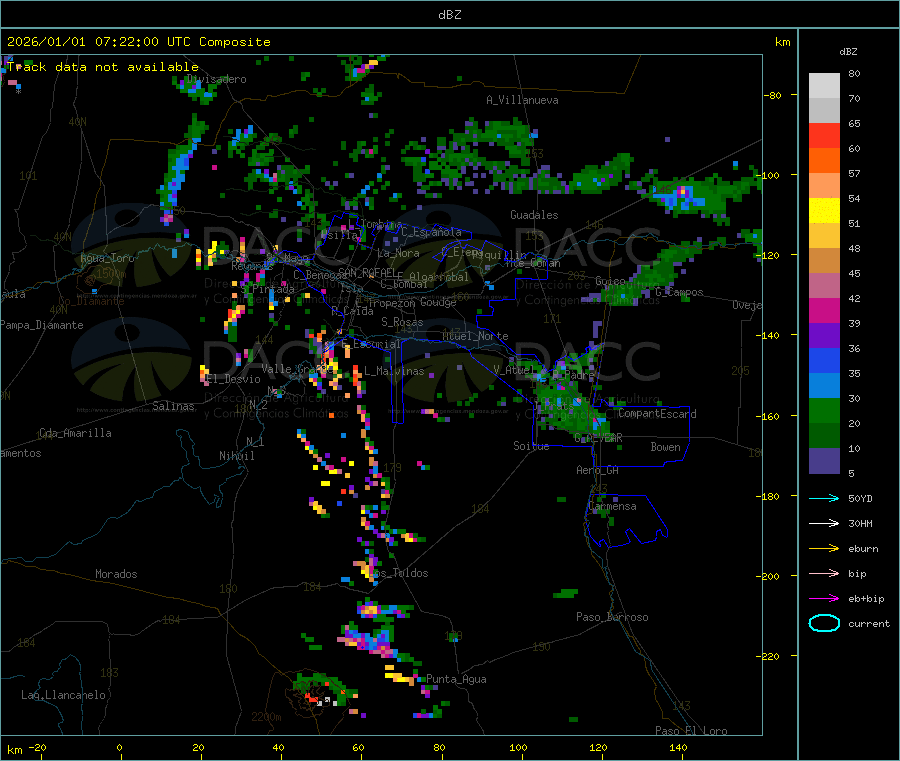Click the -160 km vertical axis tick
This screenshot has width=900, height=761.
click(x=767, y=416)
